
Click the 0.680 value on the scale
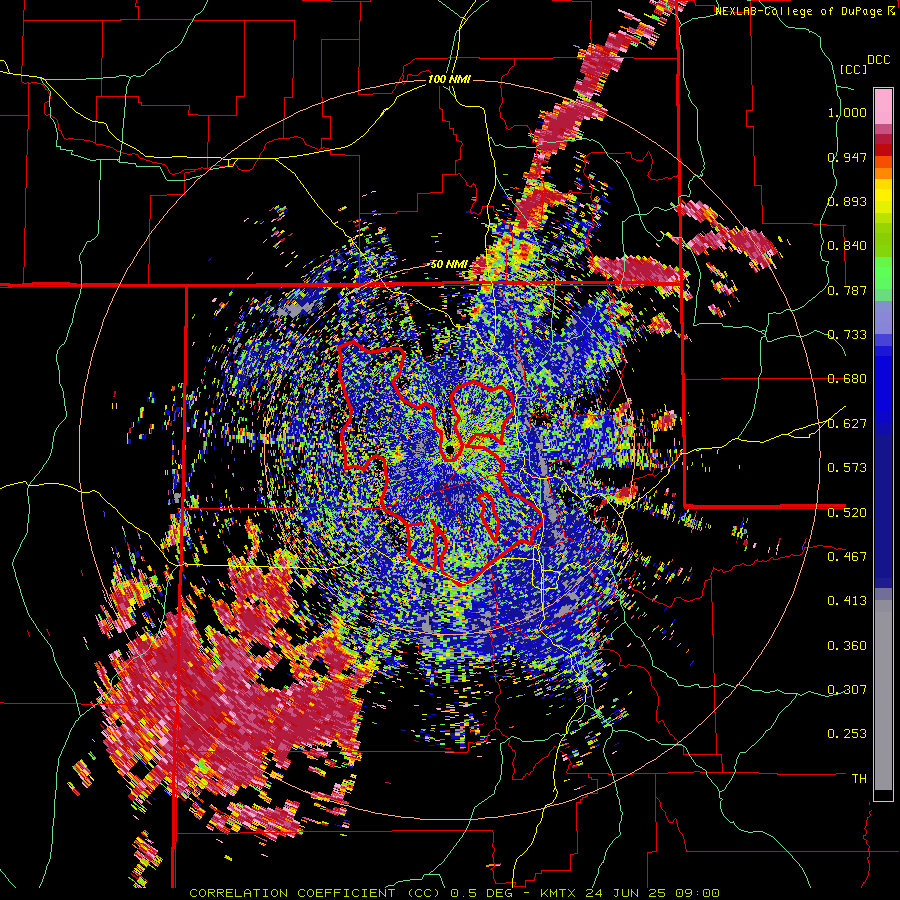click(847, 379)
